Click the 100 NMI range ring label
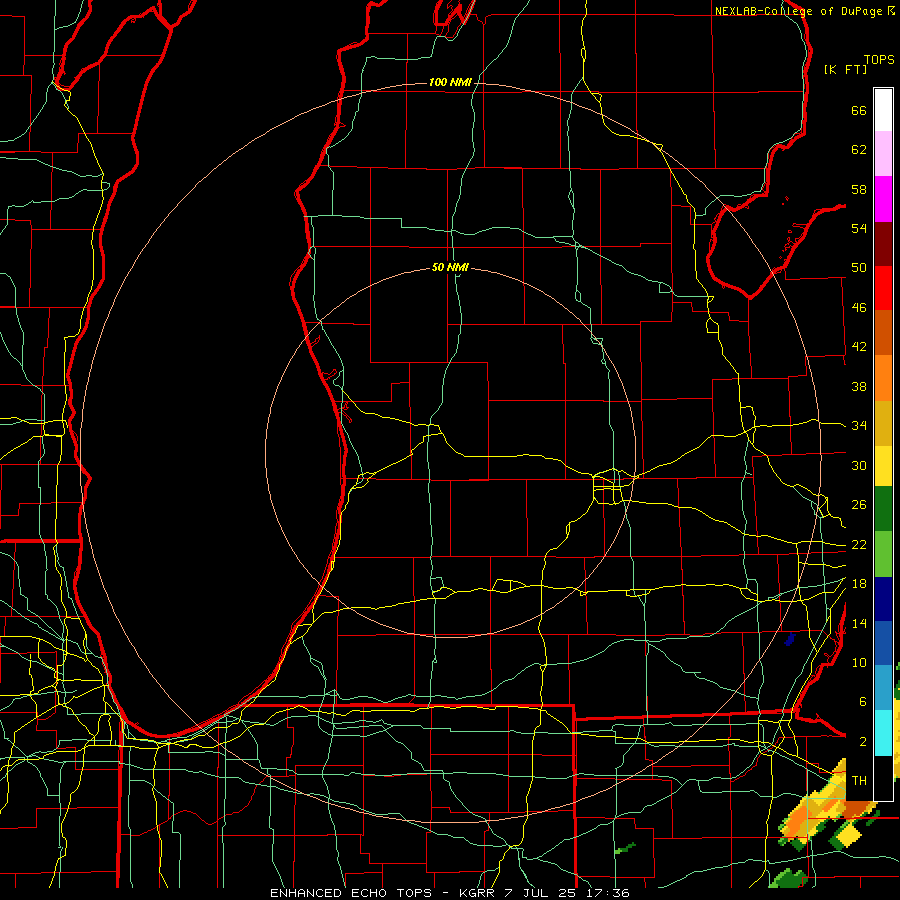Image resolution: width=900 pixels, height=900 pixels. (x=450, y=82)
